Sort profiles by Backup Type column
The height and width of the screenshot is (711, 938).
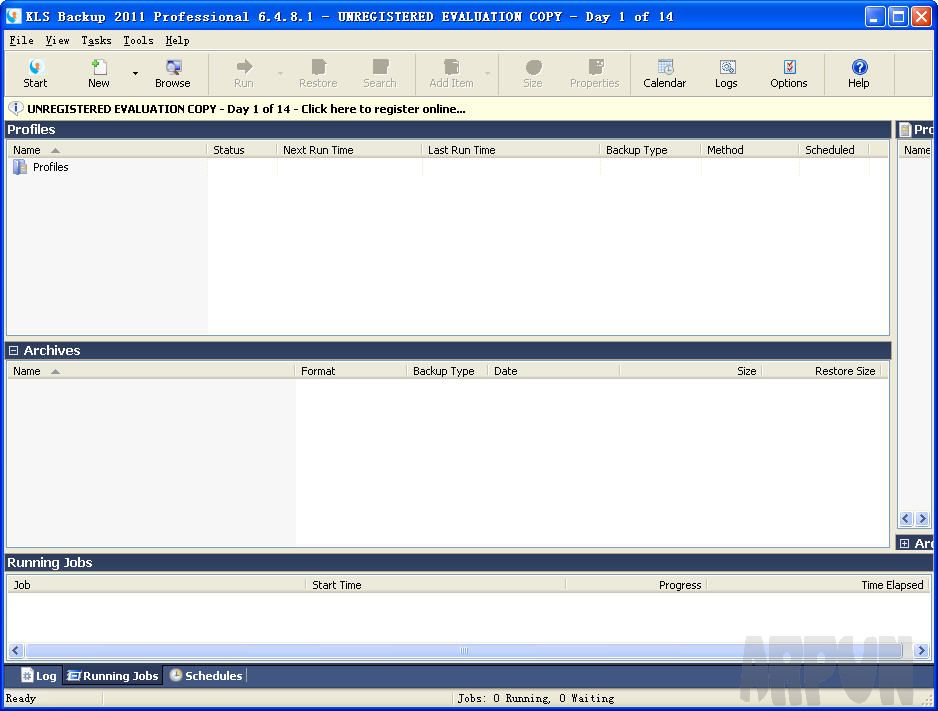coord(650,150)
